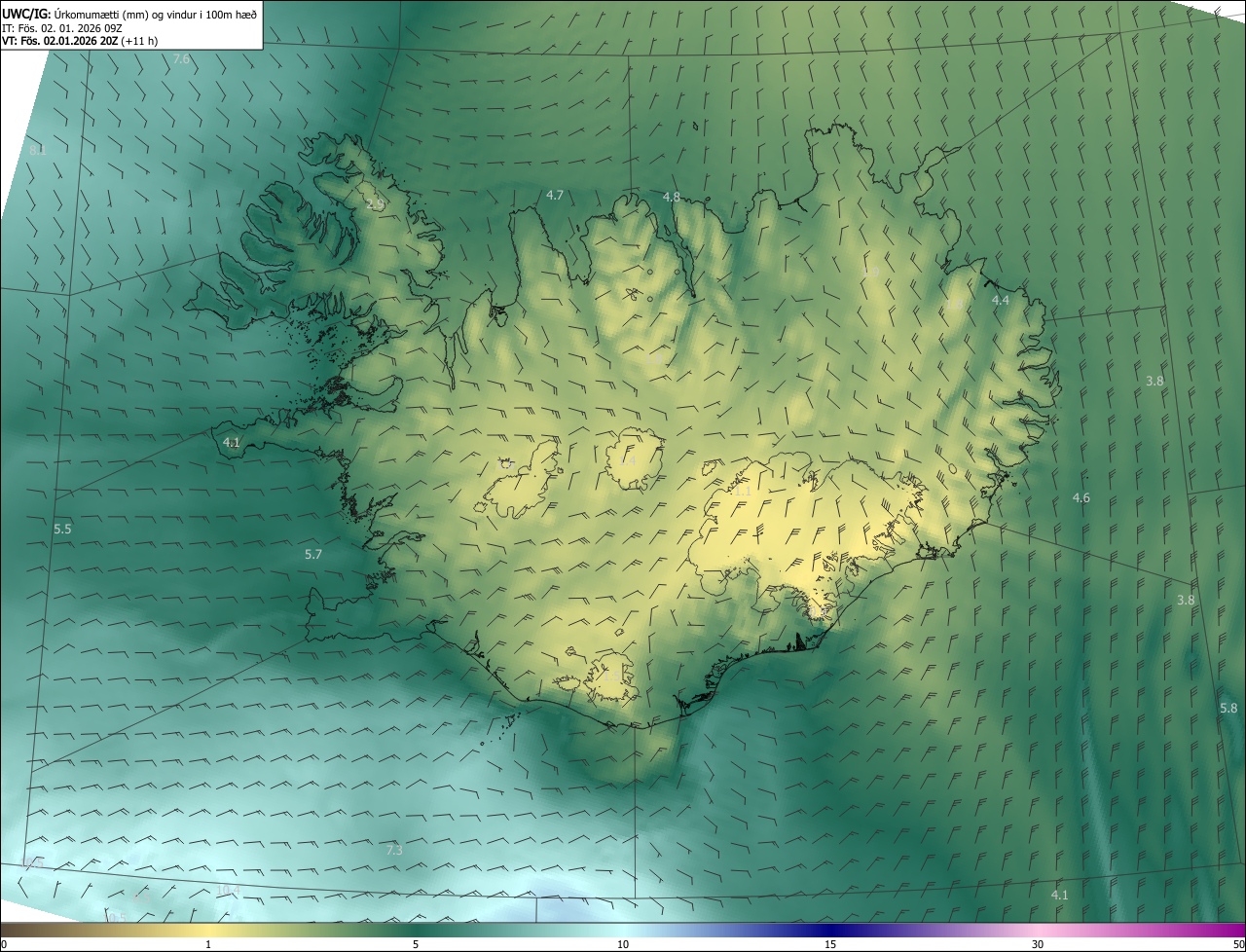This screenshot has width=1246, height=952.
Task: Click the color scale at tick 5
Action: click(416, 932)
